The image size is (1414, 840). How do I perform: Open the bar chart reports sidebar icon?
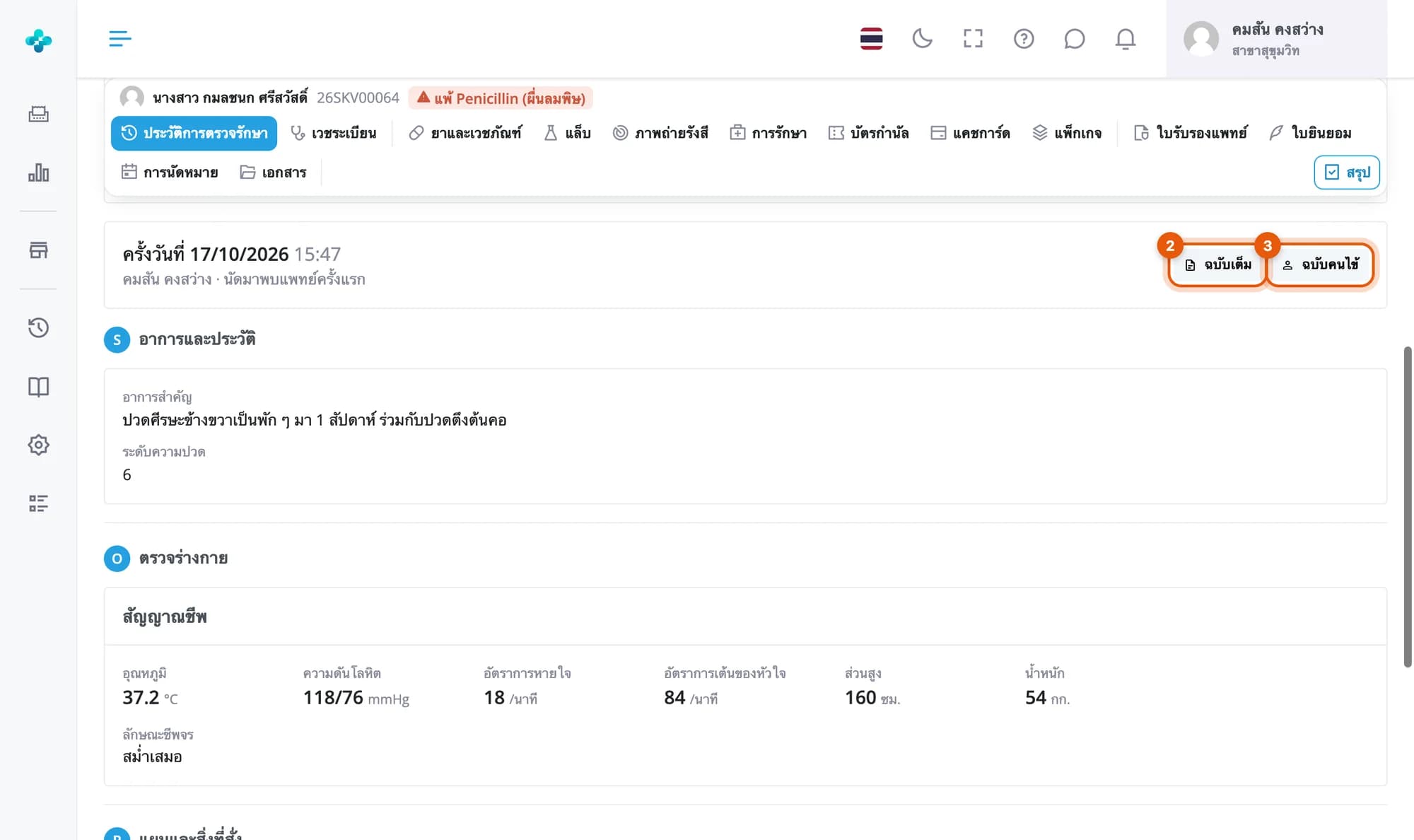point(38,173)
